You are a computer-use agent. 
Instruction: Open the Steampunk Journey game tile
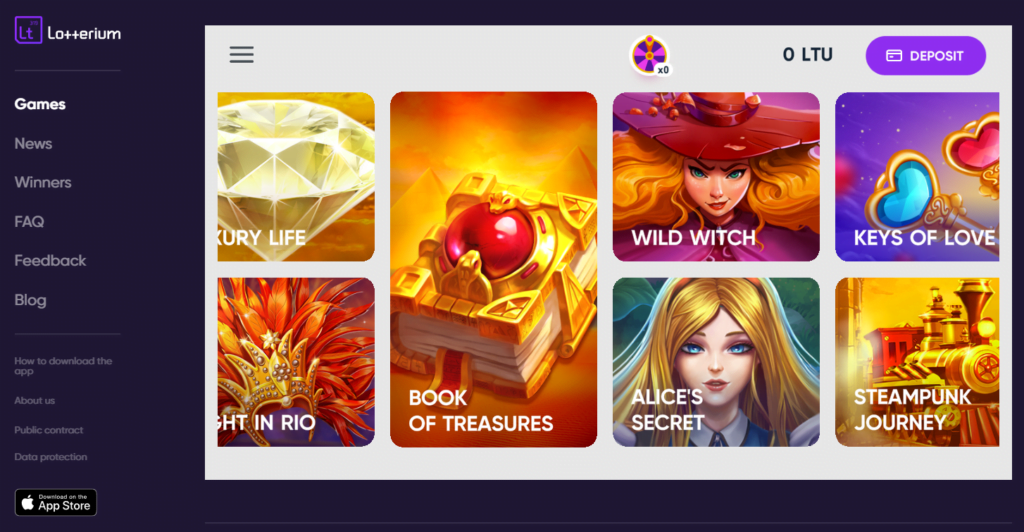917,362
